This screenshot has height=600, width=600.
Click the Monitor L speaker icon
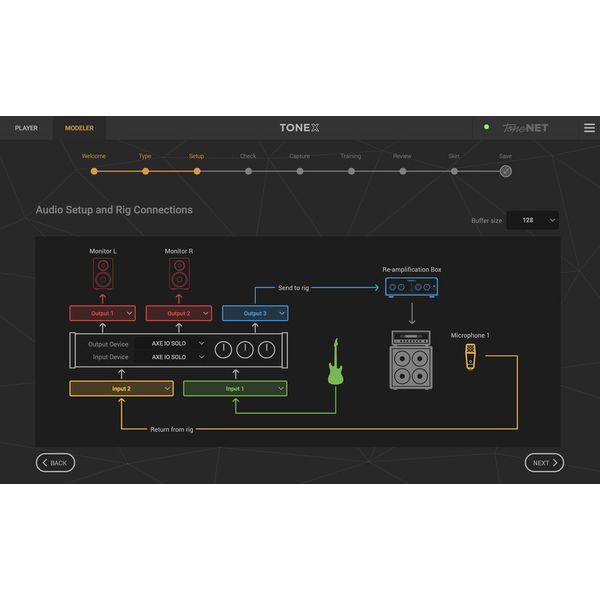[102, 273]
